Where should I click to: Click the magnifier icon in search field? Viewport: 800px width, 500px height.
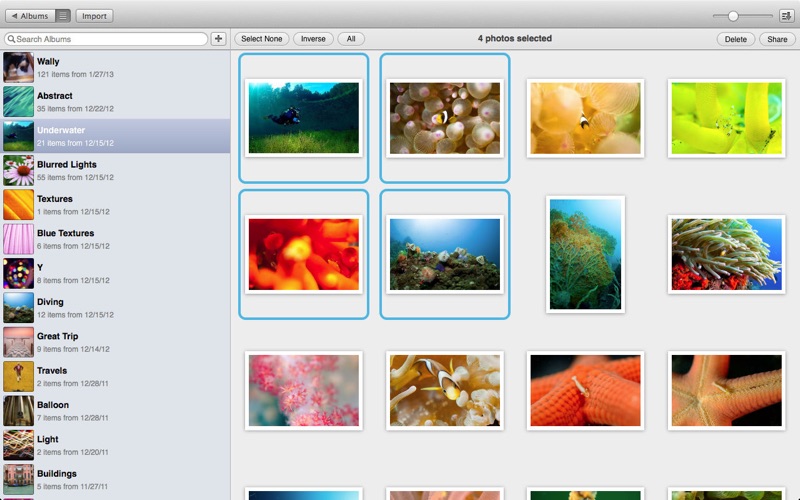click(x=11, y=39)
